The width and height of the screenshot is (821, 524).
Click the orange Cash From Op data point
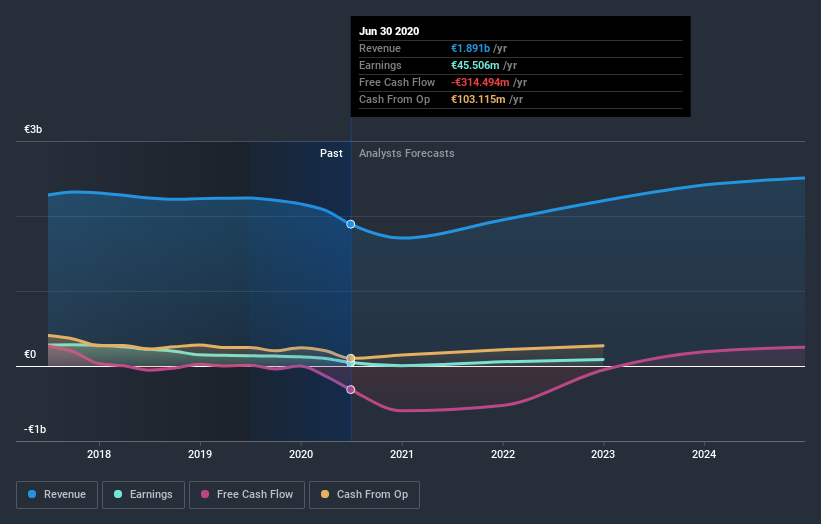pos(351,358)
